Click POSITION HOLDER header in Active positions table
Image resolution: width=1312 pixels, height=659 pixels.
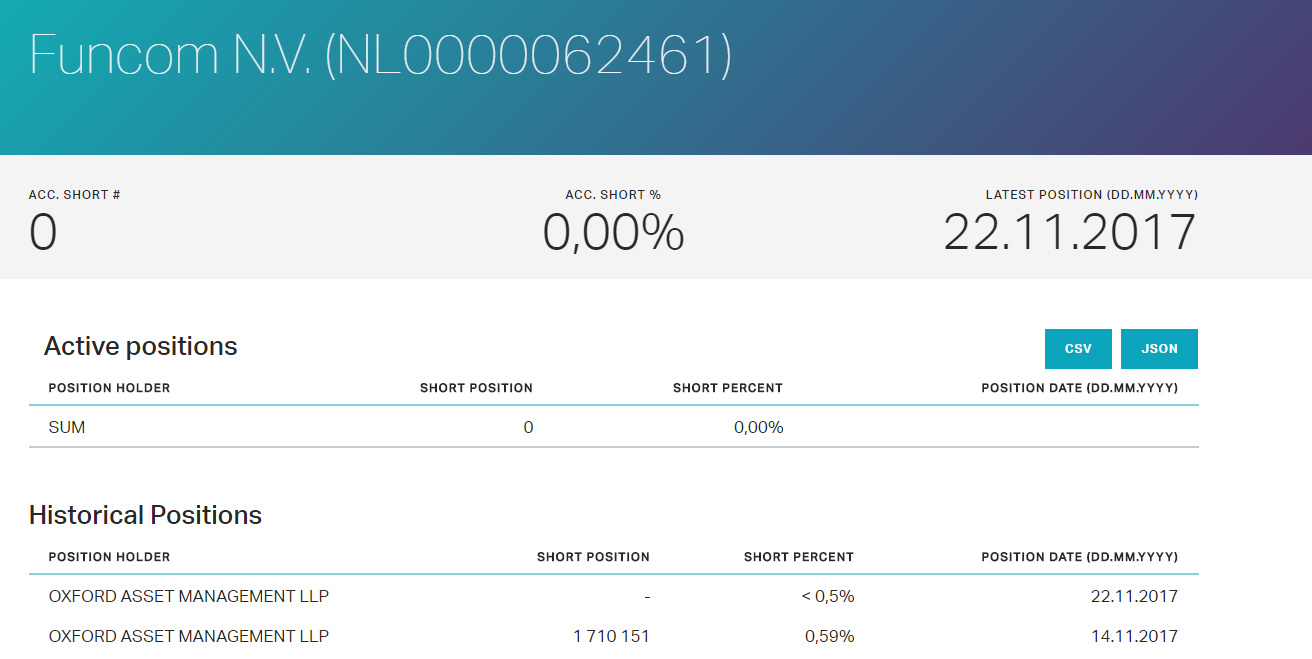tap(109, 388)
